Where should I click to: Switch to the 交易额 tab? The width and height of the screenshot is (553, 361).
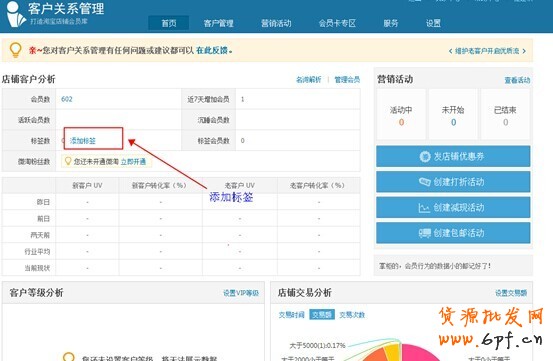click(322, 315)
